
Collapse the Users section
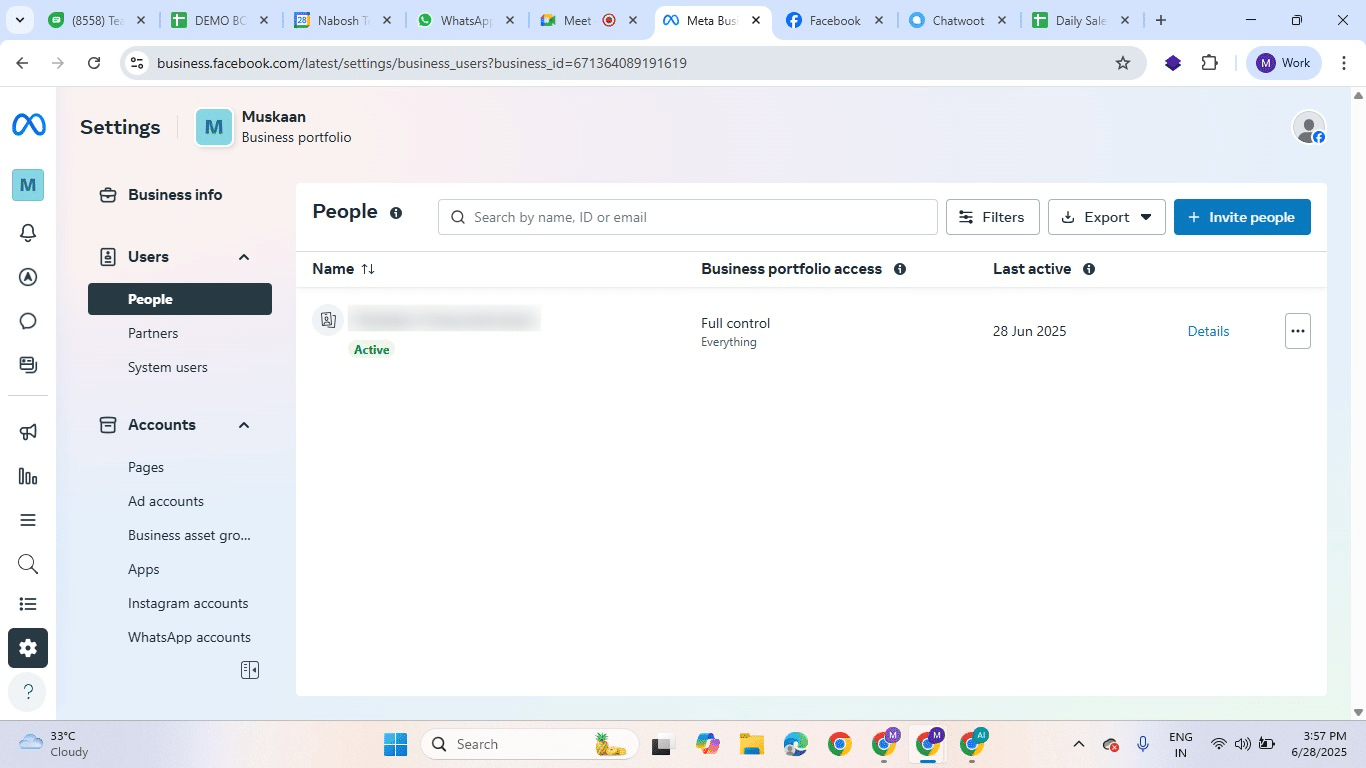243,257
